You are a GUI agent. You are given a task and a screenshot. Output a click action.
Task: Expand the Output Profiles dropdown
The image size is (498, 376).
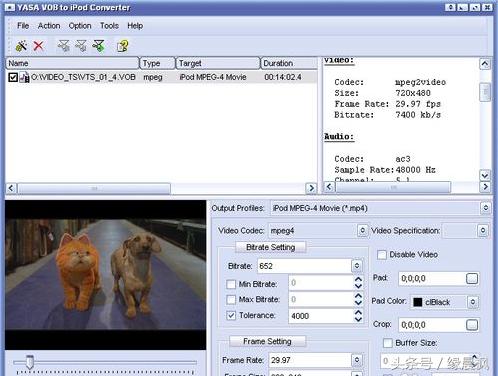(486, 208)
